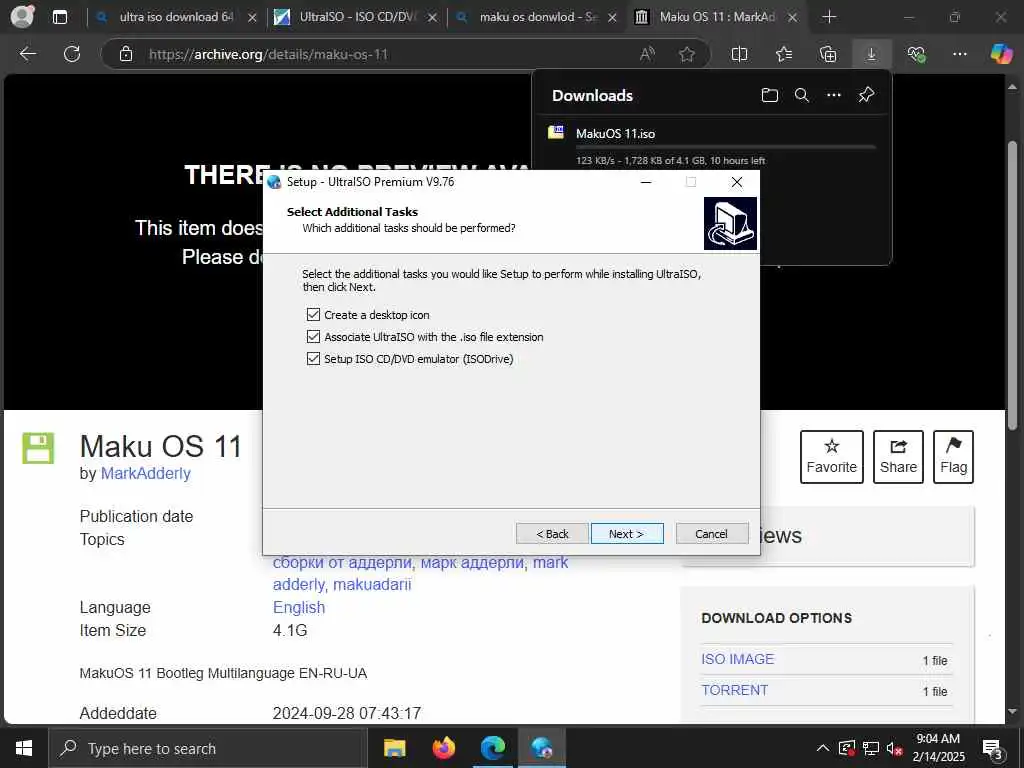The height and width of the screenshot is (768, 1024).
Task: Click the page vertical scrollbar
Action: click(x=1012, y=287)
